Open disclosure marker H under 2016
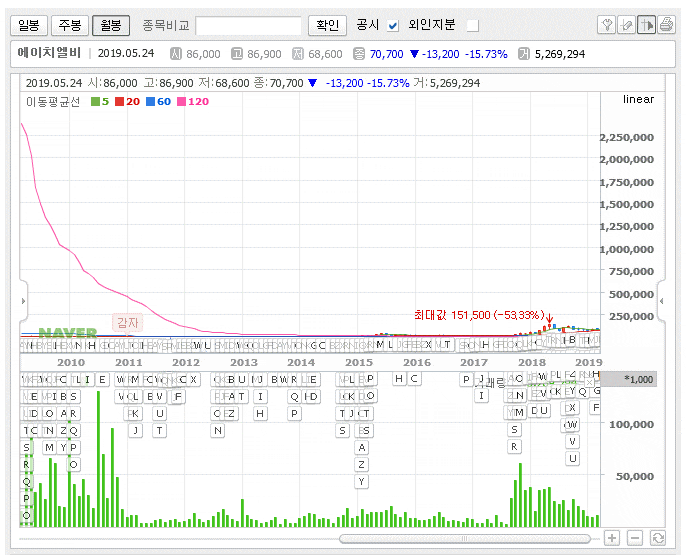This screenshot has height=555, width=686. pos(399,379)
